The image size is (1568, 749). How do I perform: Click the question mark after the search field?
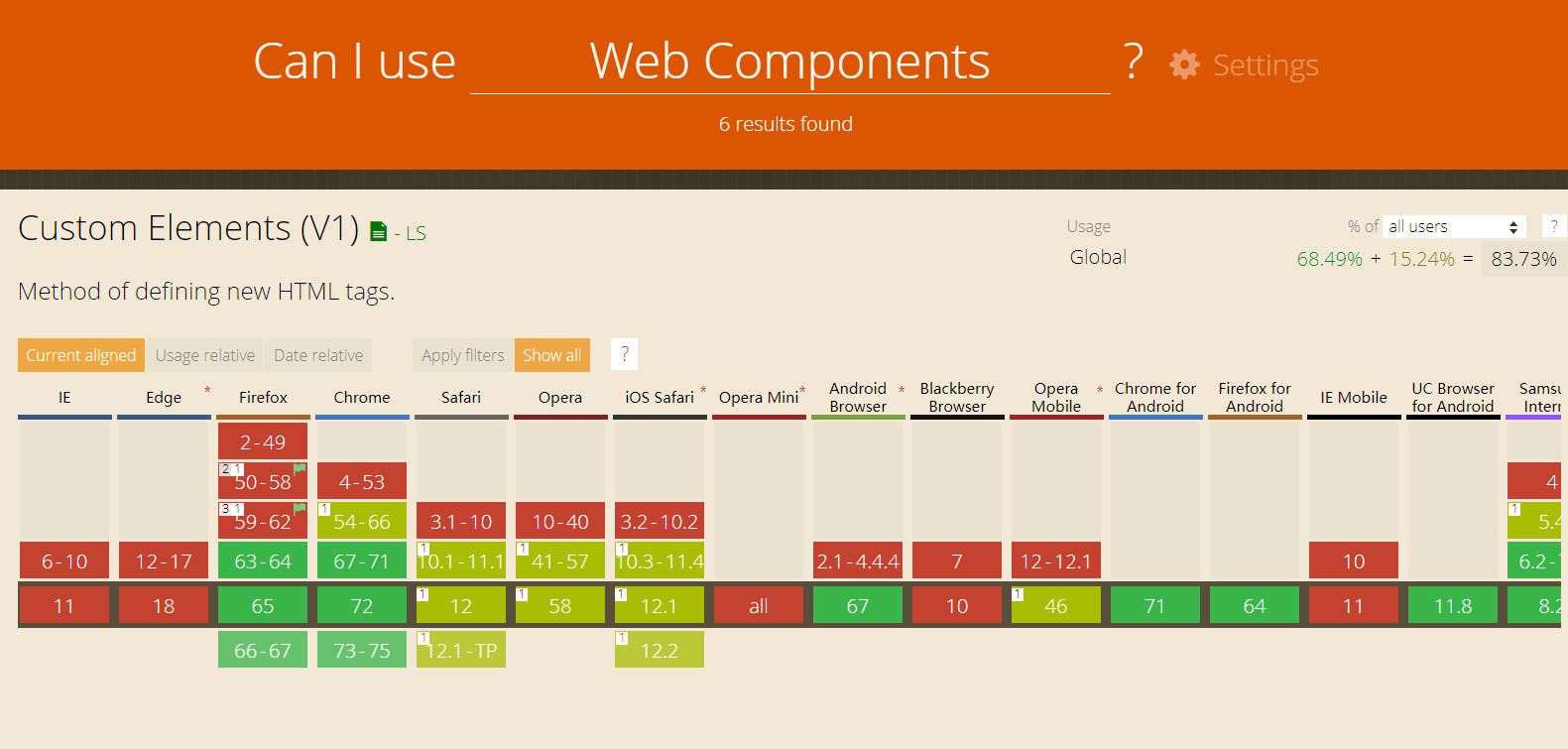(1133, 62)
